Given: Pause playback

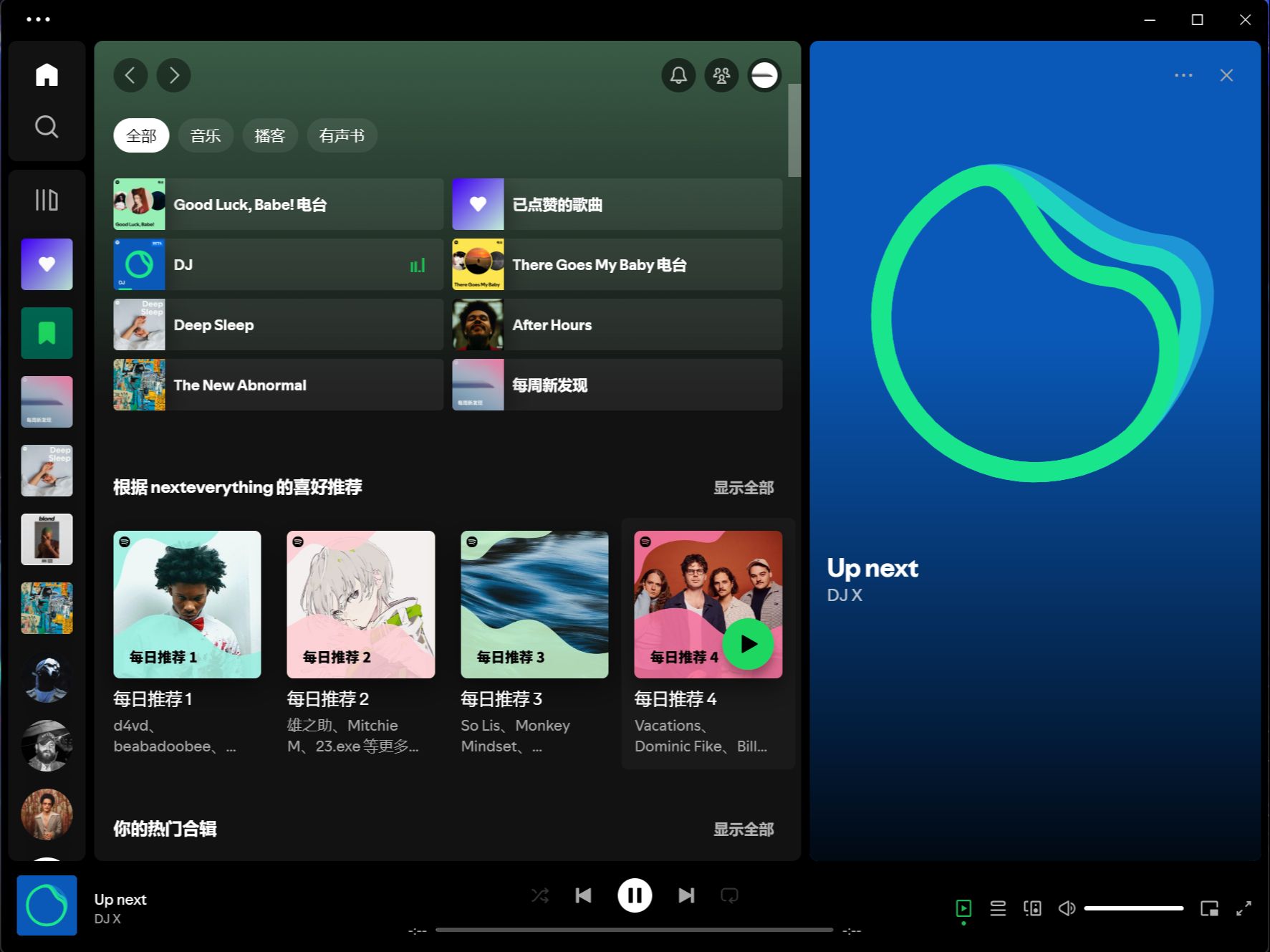Looking at the screenshot, I should point(635,895).
